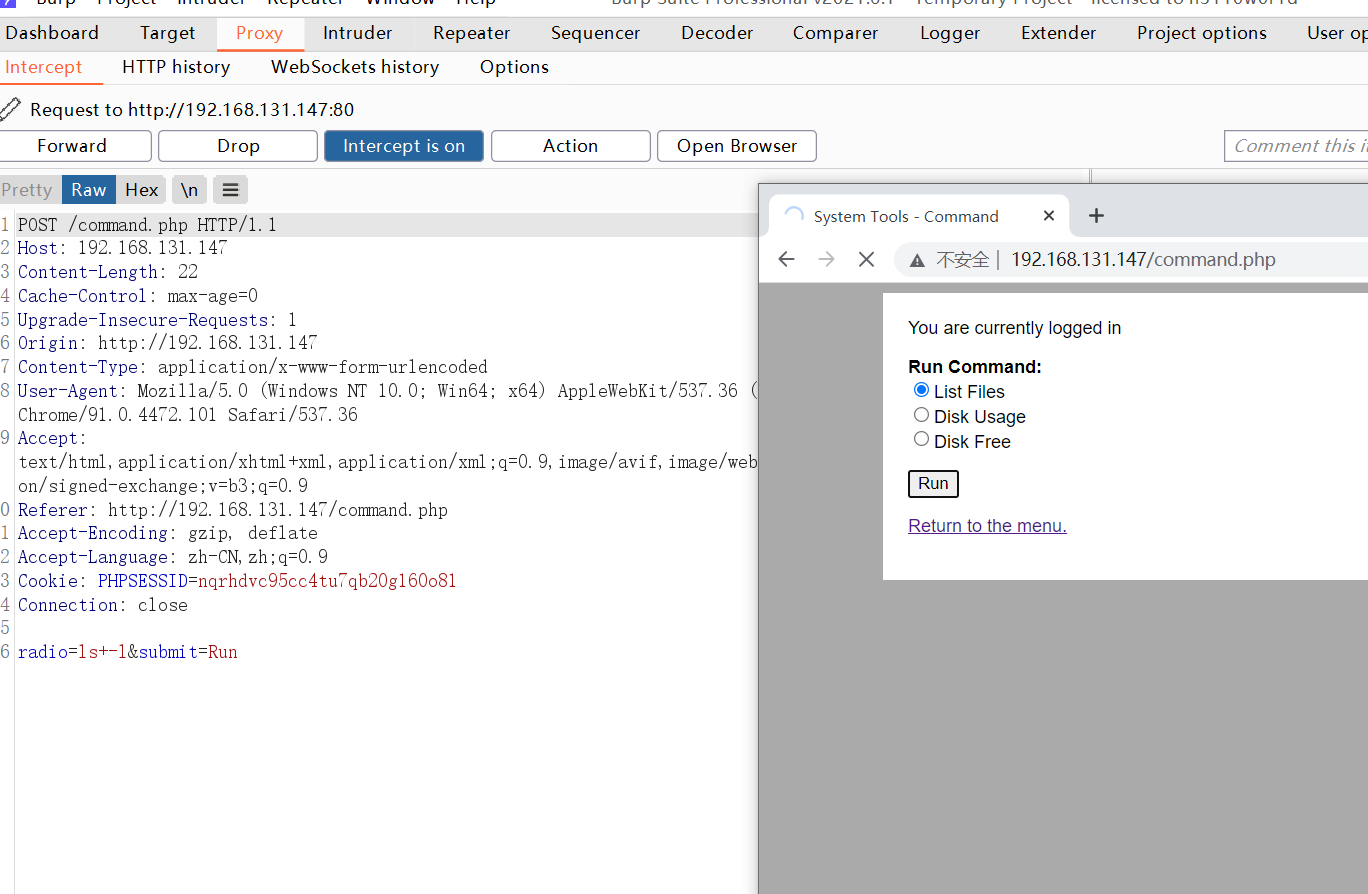Click the Origin header line
The height and width of the screenshot is (894, 1368).
[167, 343]
